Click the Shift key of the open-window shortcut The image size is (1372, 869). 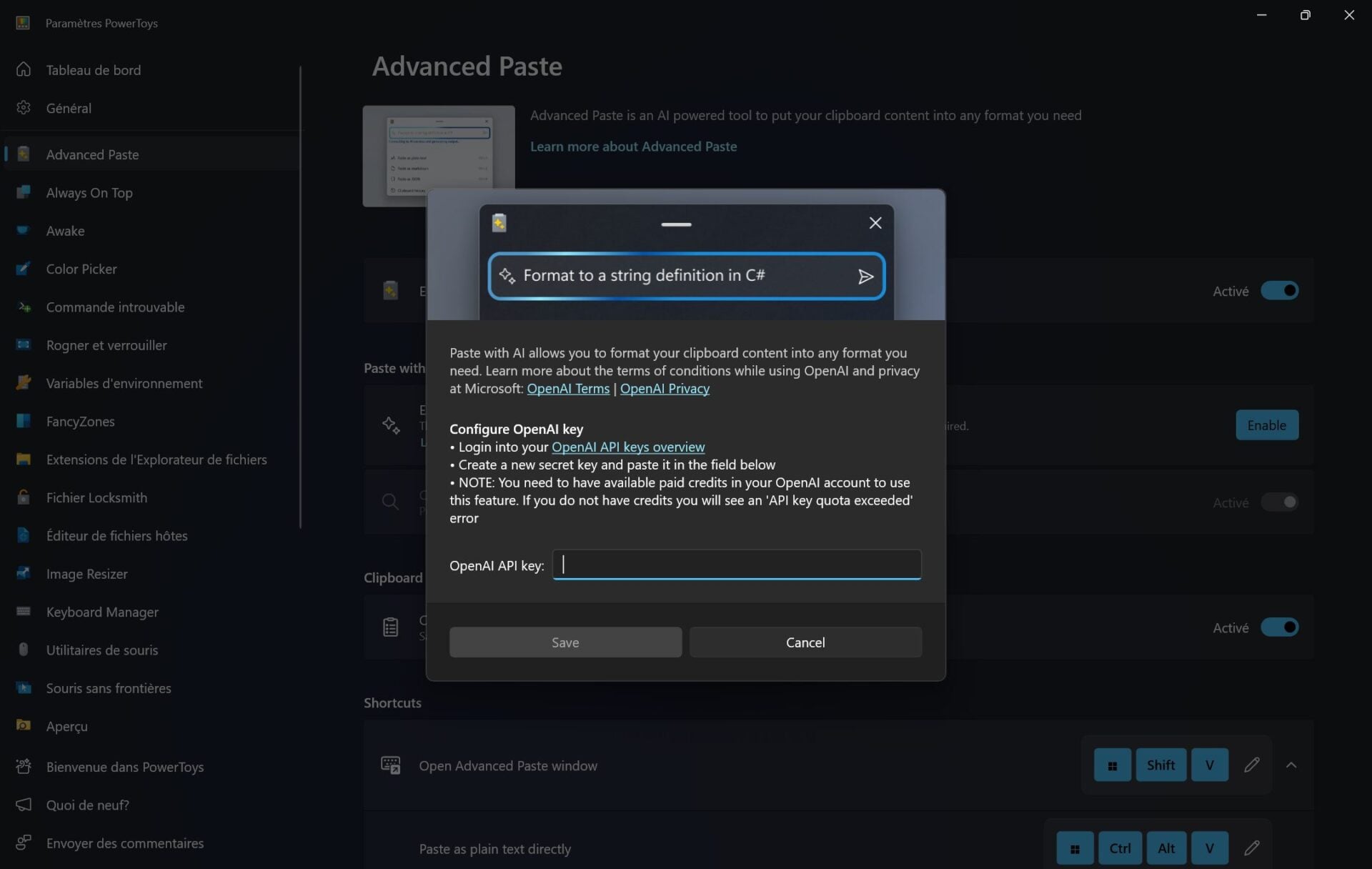1160,765
